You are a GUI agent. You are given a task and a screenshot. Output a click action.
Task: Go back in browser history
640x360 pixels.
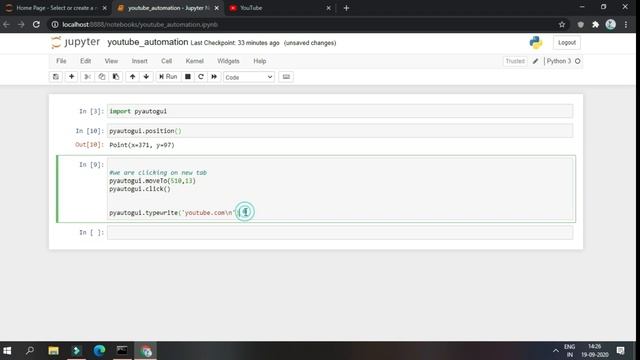coord(7,24)
